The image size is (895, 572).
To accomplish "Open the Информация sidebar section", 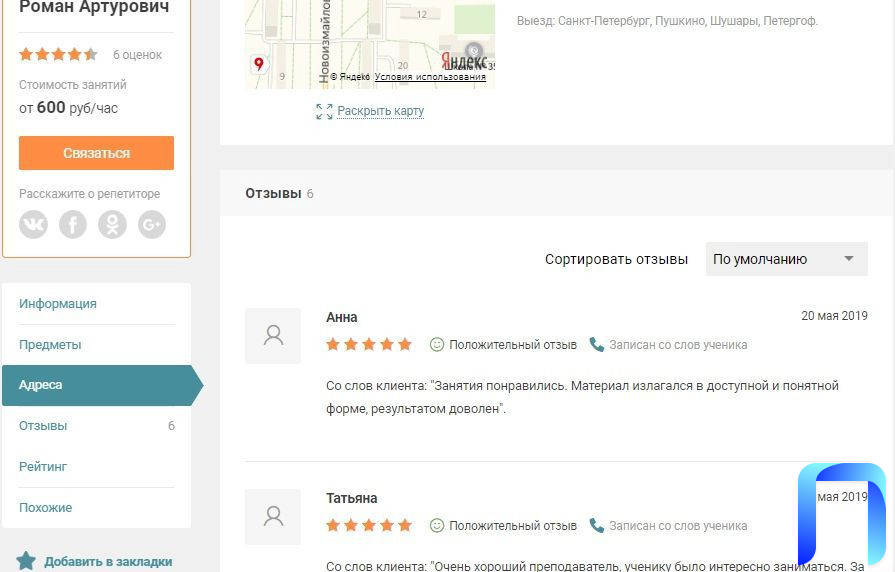I will tap(58, 304).
